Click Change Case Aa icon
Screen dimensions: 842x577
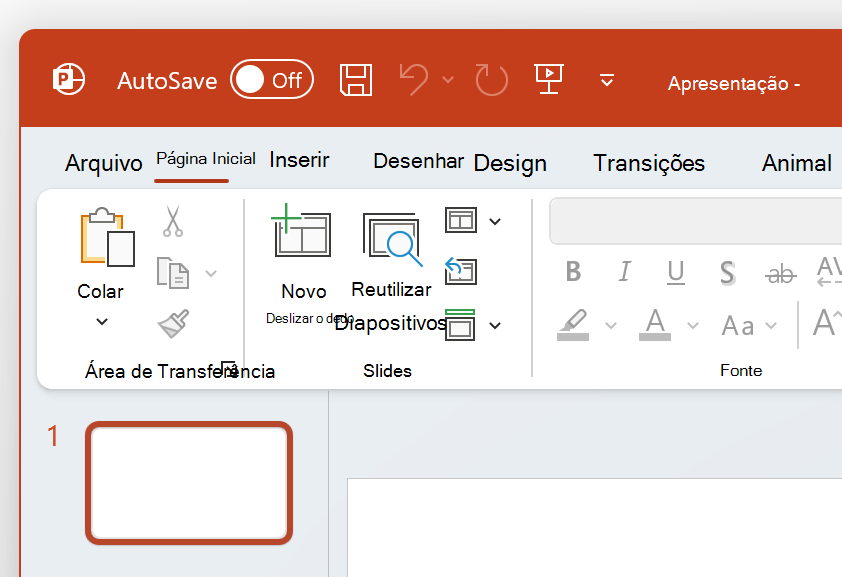pyautogui.click(x=738, y=326)
